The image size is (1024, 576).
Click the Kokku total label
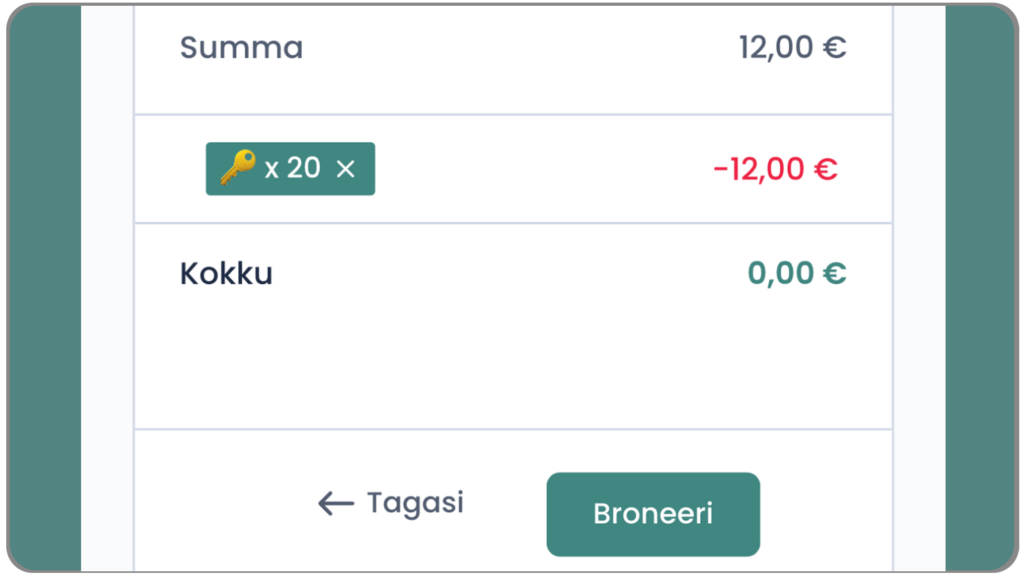[226, 274]
